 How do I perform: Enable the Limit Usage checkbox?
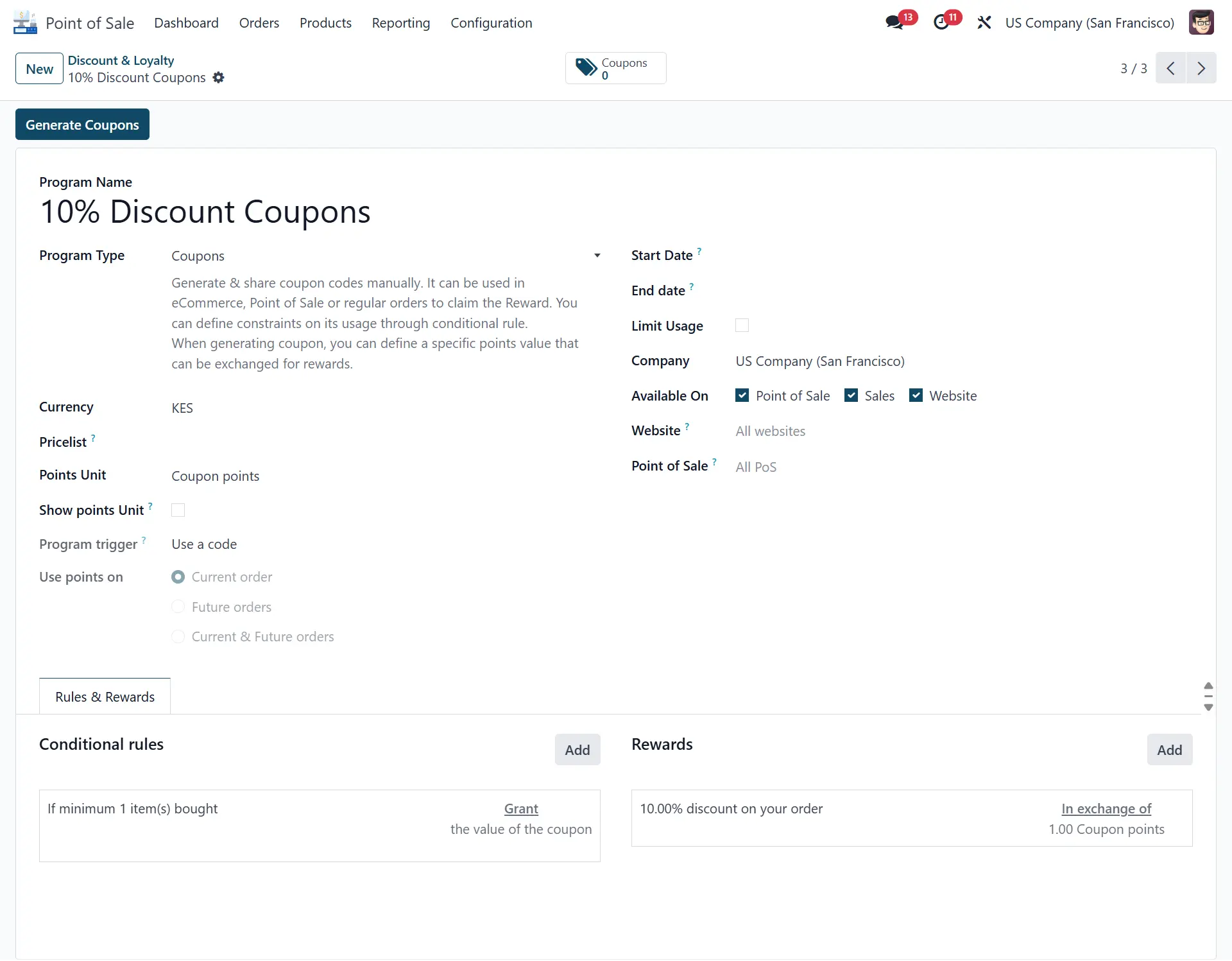(742, 325)
